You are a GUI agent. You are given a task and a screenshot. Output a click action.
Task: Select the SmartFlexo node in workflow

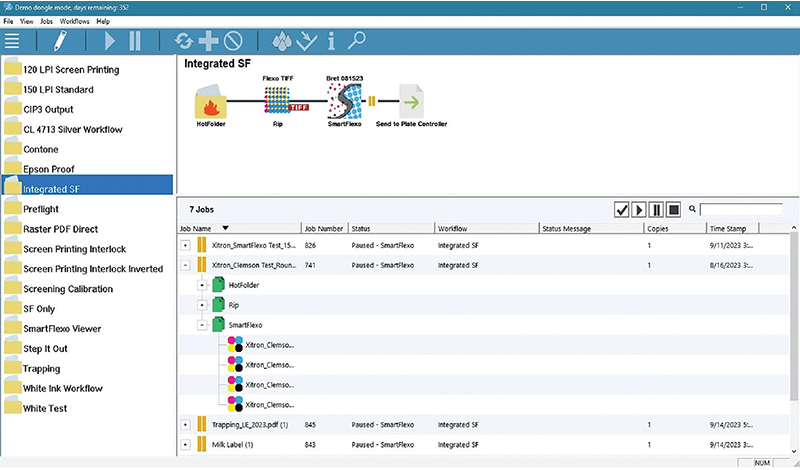pos(345,102)
